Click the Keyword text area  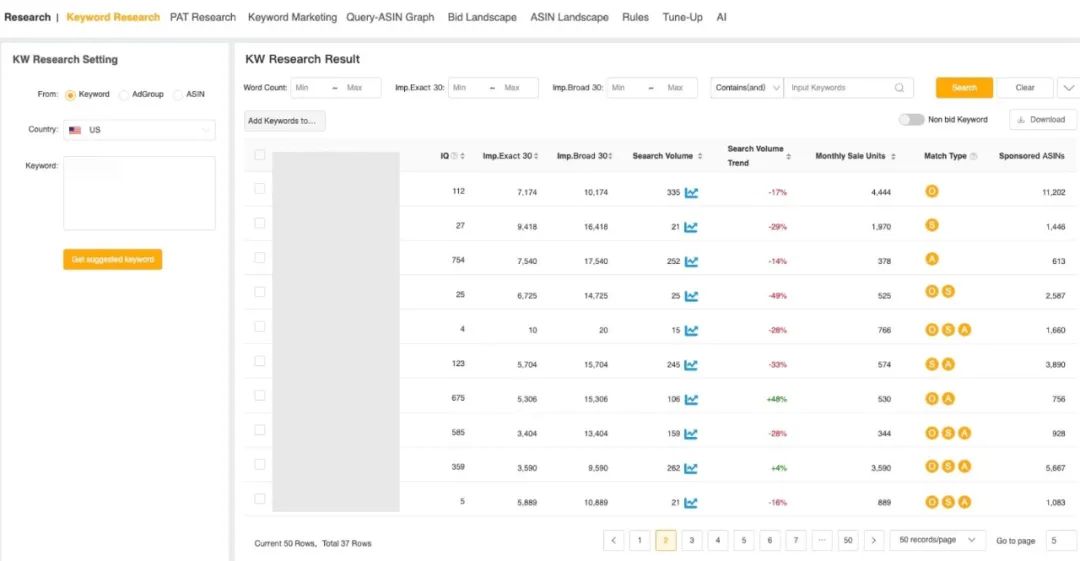pyautogui.click(x=139, y=193)
